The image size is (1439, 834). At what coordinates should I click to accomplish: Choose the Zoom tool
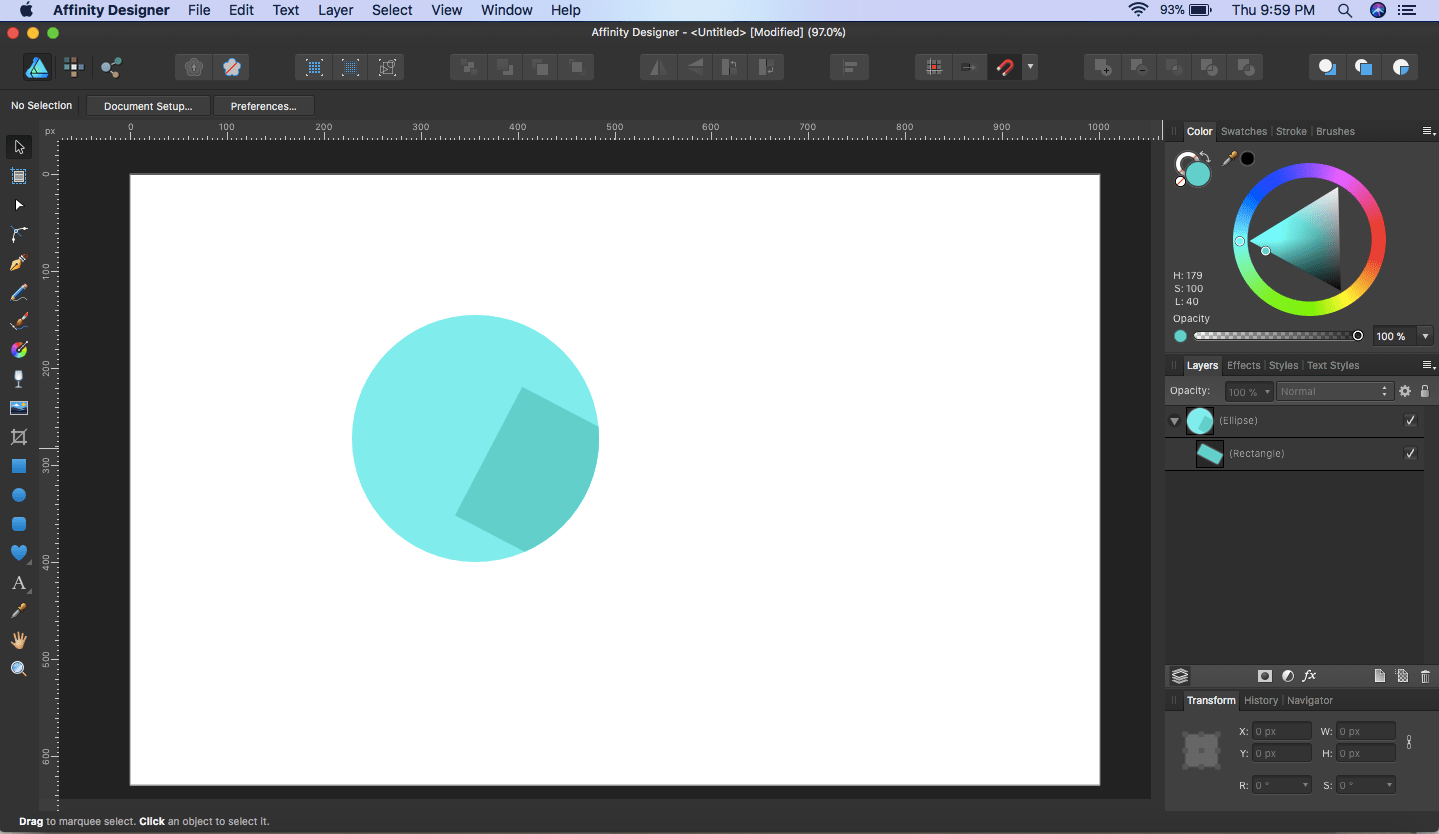click(x=18, y=669)
